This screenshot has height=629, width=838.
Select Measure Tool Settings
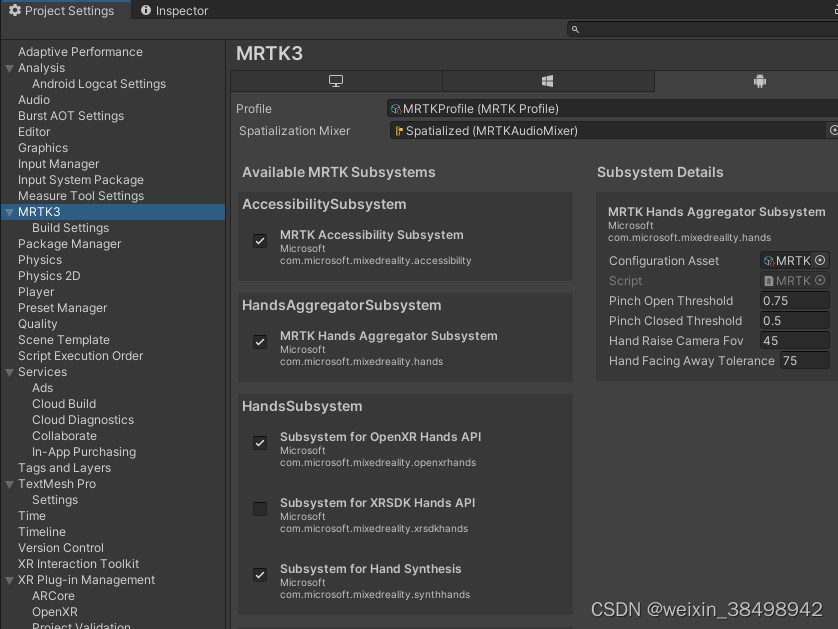[x=81, y=196]
